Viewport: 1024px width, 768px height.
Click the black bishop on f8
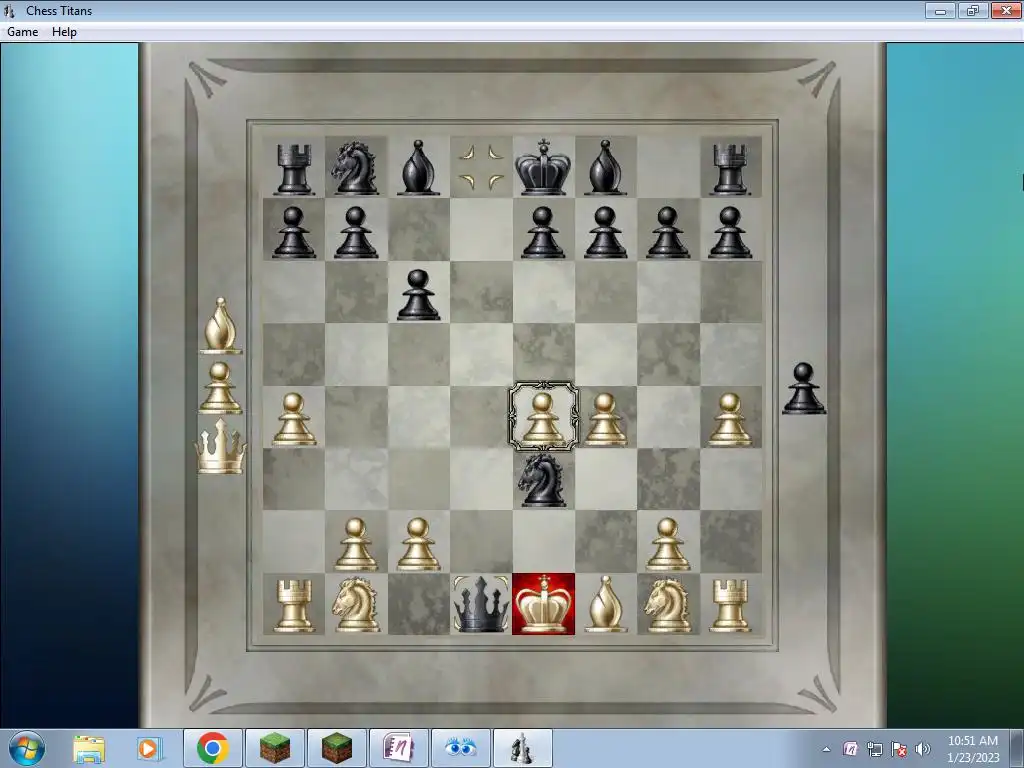tap(605, 168)
